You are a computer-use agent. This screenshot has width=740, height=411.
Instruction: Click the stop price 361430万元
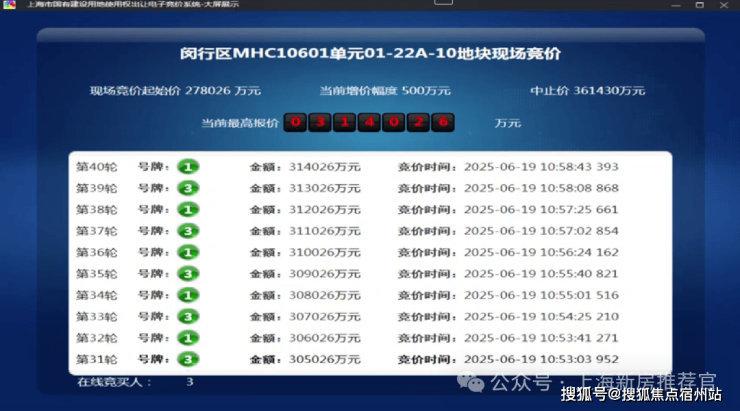point(609,91)
